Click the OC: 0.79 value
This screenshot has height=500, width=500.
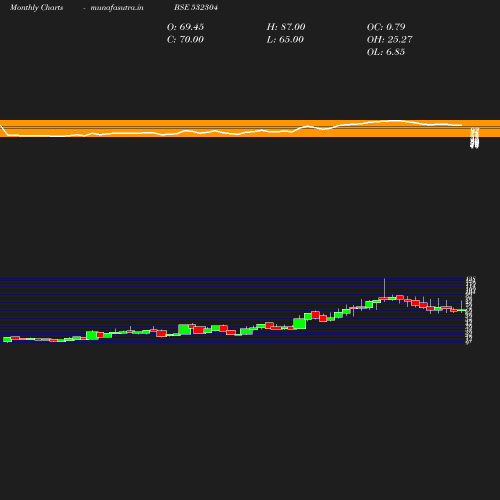click(x=386, y=27)
